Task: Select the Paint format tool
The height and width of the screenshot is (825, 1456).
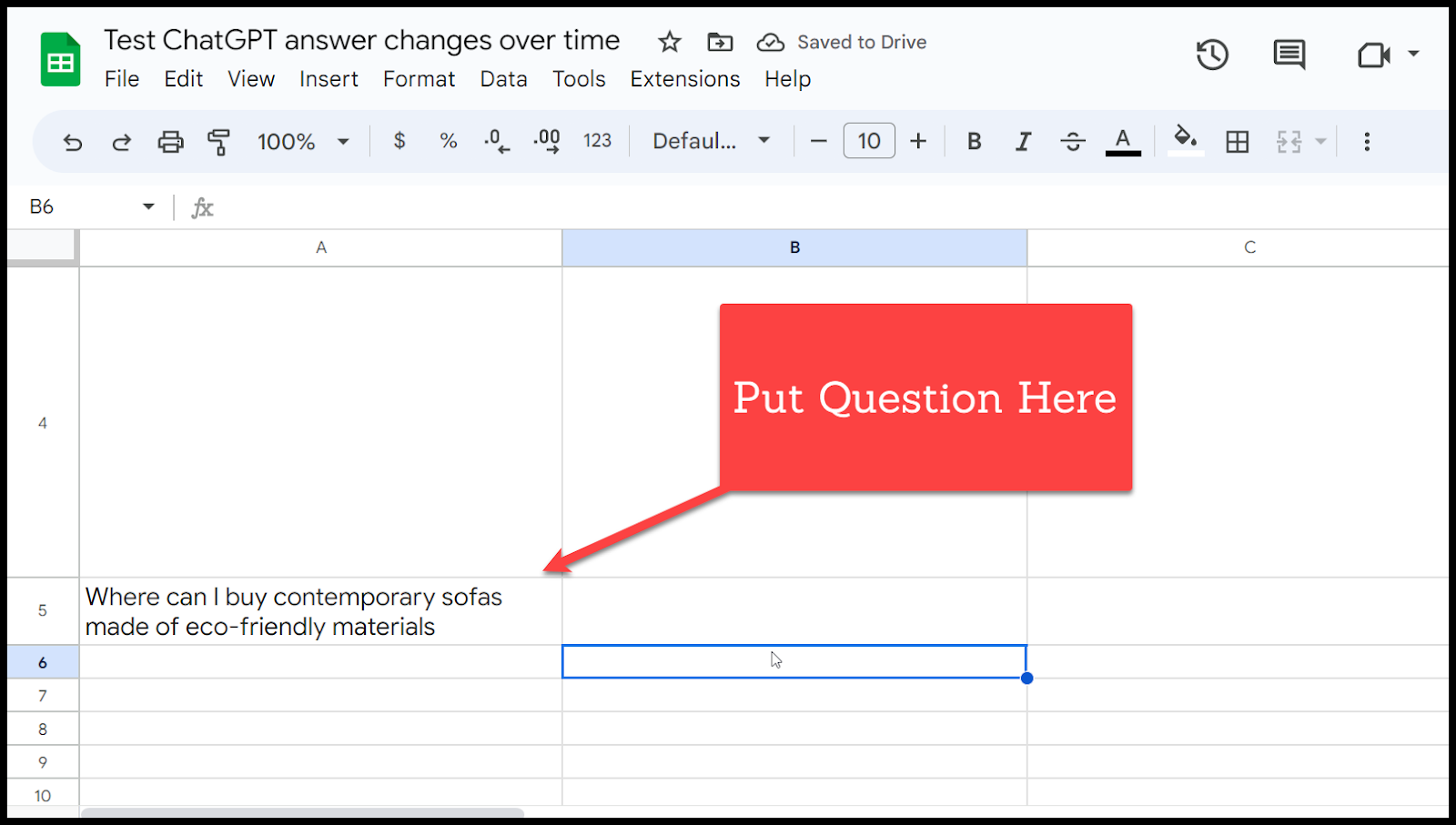Action: point(218,142)
